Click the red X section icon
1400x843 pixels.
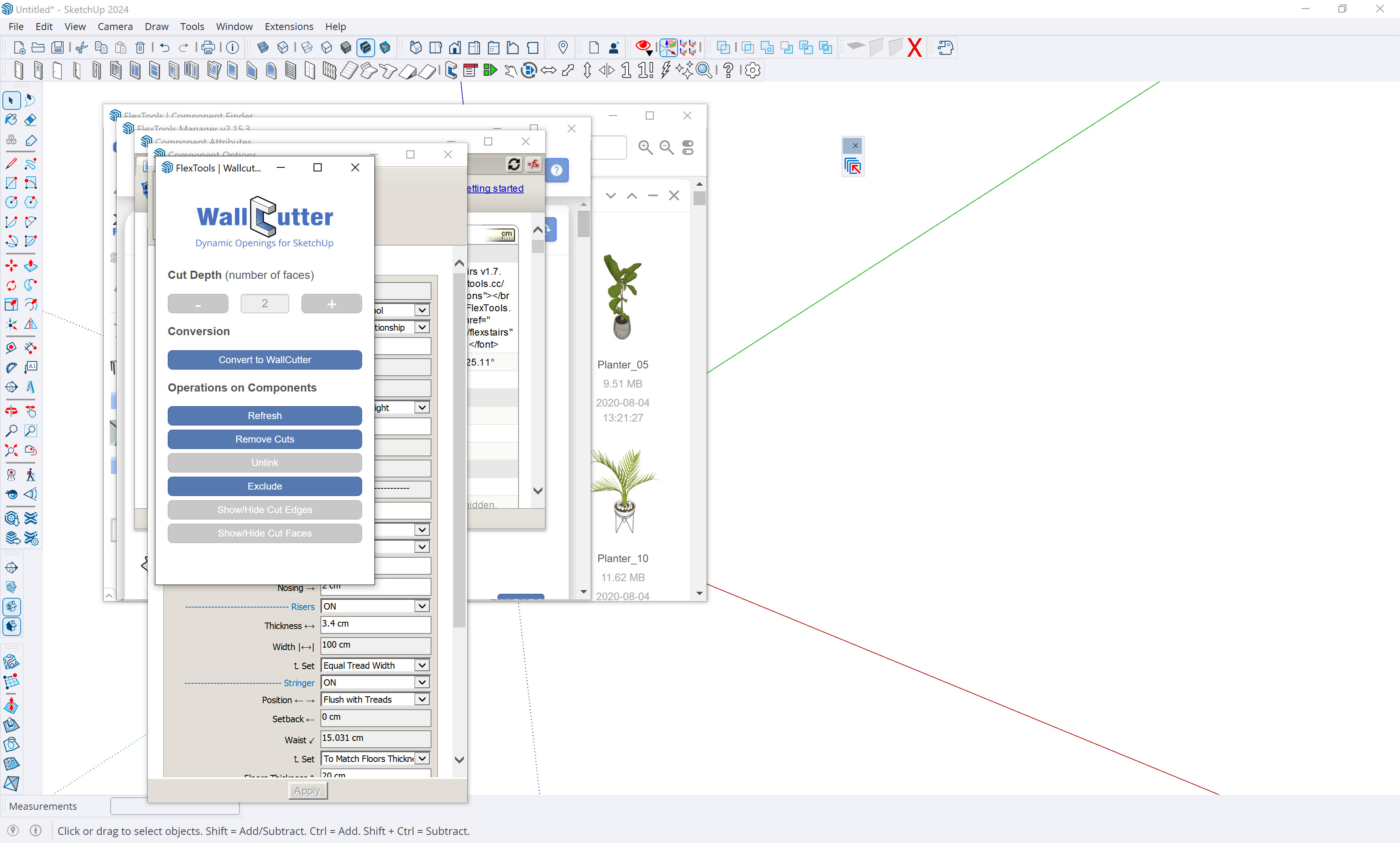click(x=914, y=48)
